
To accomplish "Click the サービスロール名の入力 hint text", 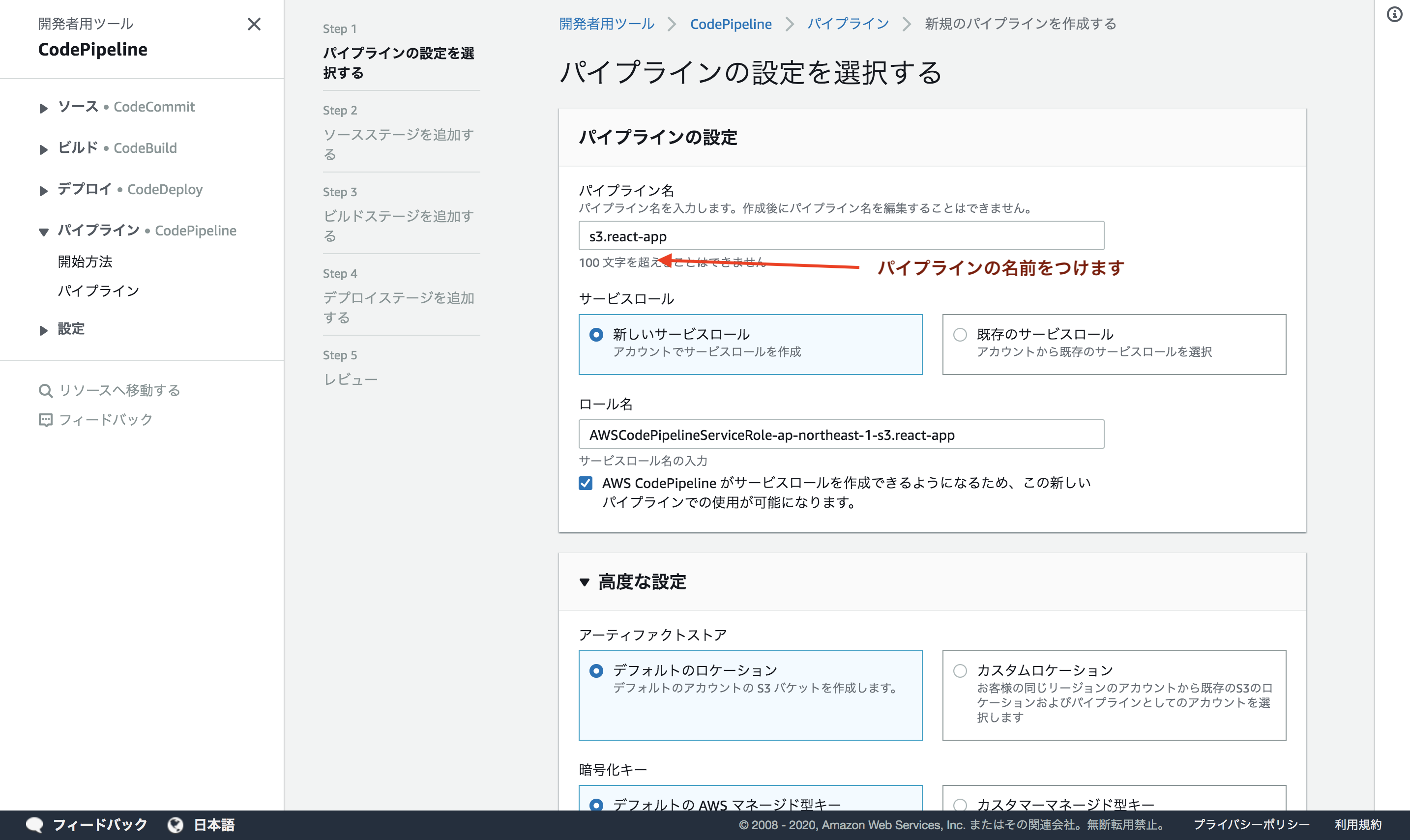I will point(643,461).
